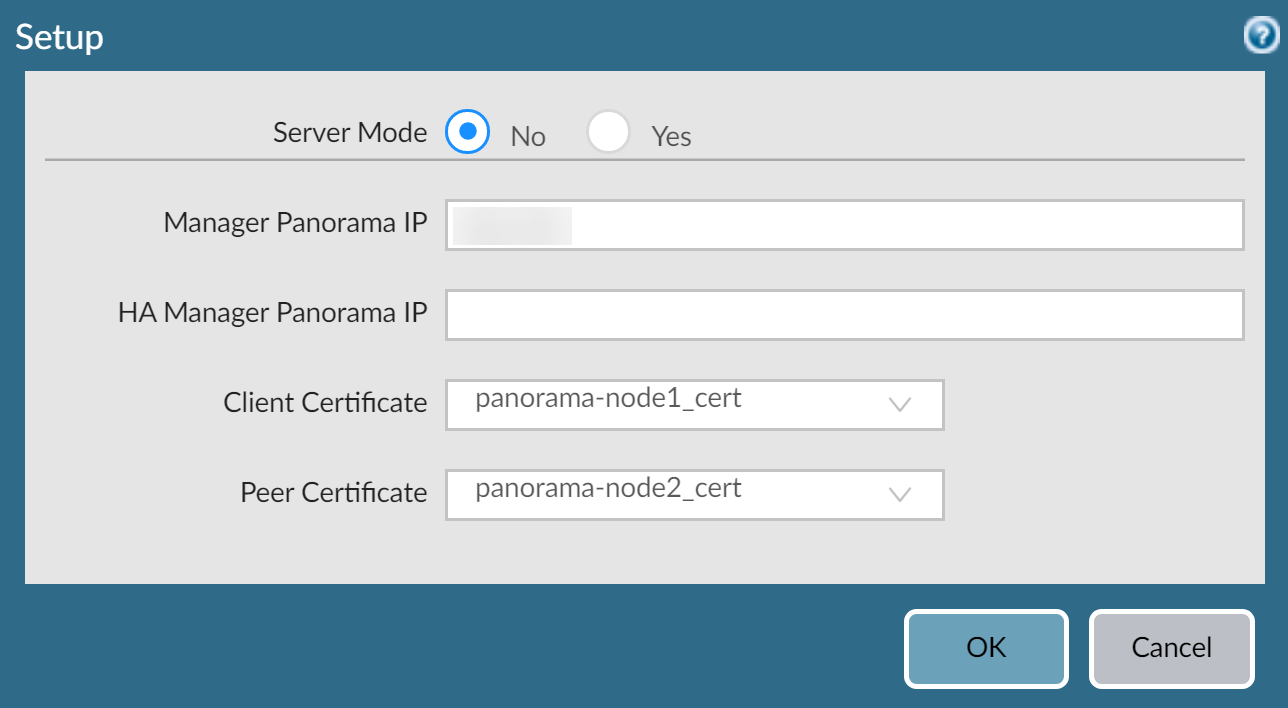Confirm settings with the OK button
Screen dimensions: 1288x708
point(986,648)
